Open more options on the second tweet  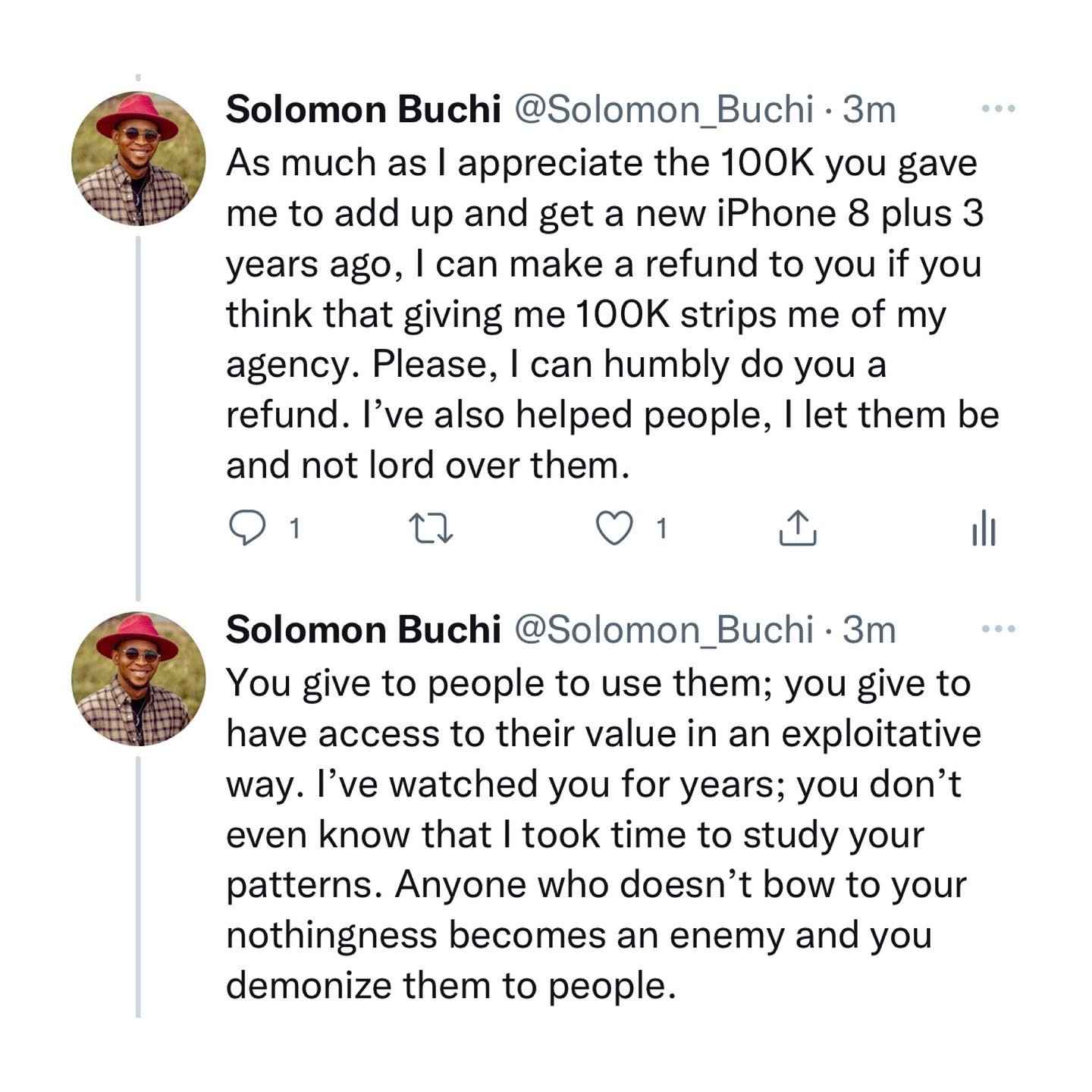[998, 629]
